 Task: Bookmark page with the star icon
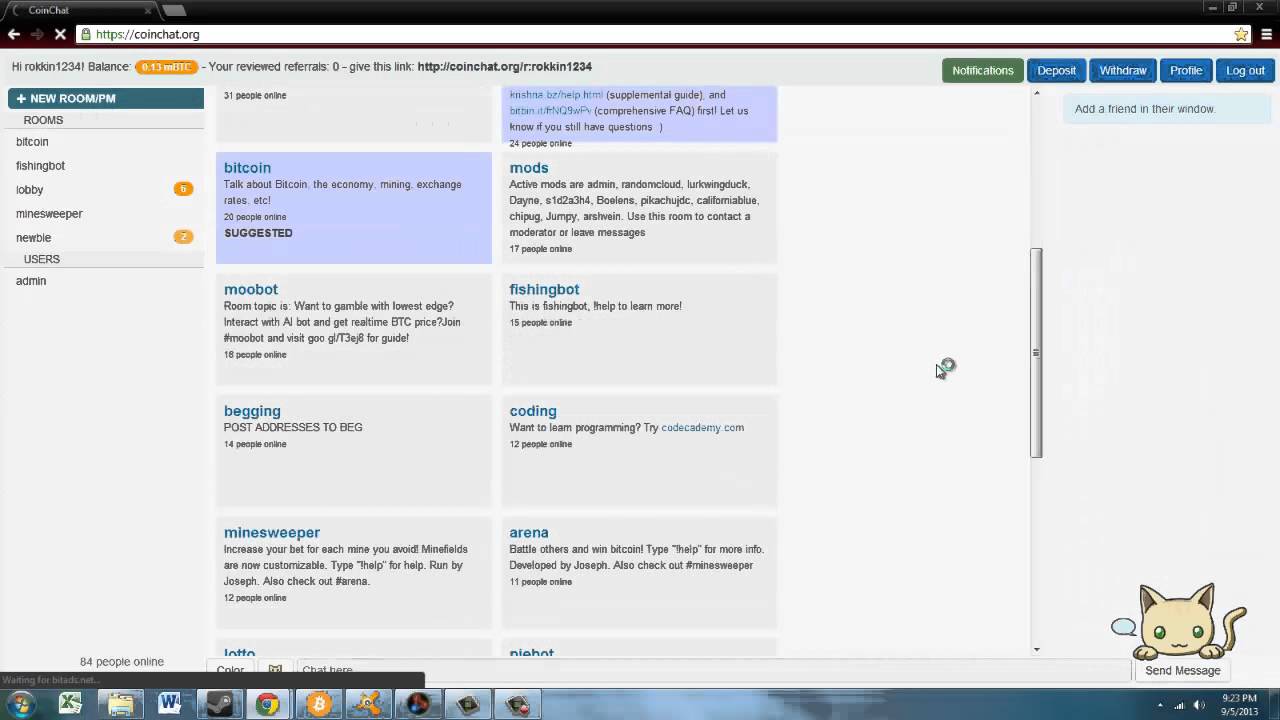tap(1241, 34)
